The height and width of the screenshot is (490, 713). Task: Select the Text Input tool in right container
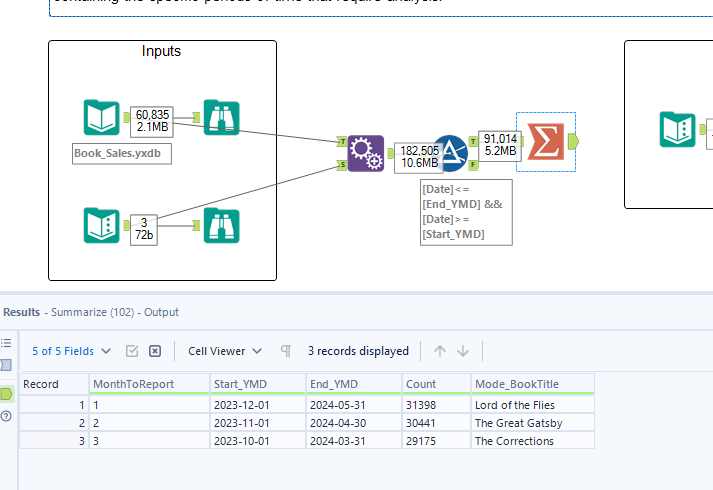[x=677, y=130]
